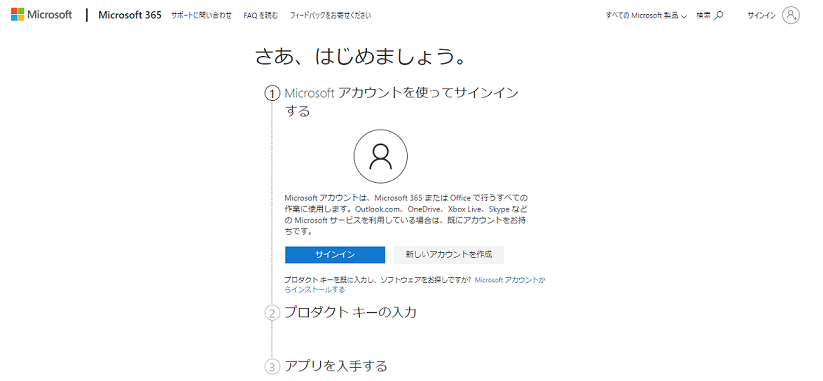Expand プロダクト キーの入力 step heading
This screenshot has height=381, width=823.
coord(350,313)
